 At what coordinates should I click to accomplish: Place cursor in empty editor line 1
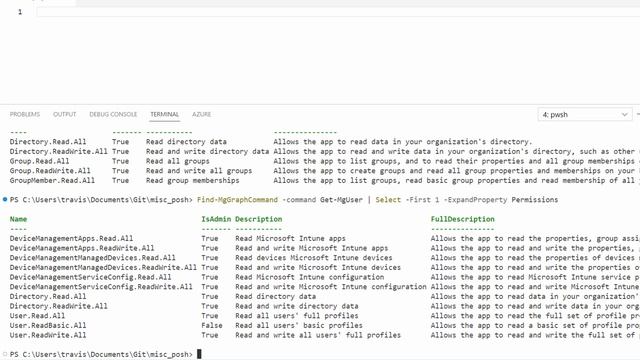pos(338,12)
